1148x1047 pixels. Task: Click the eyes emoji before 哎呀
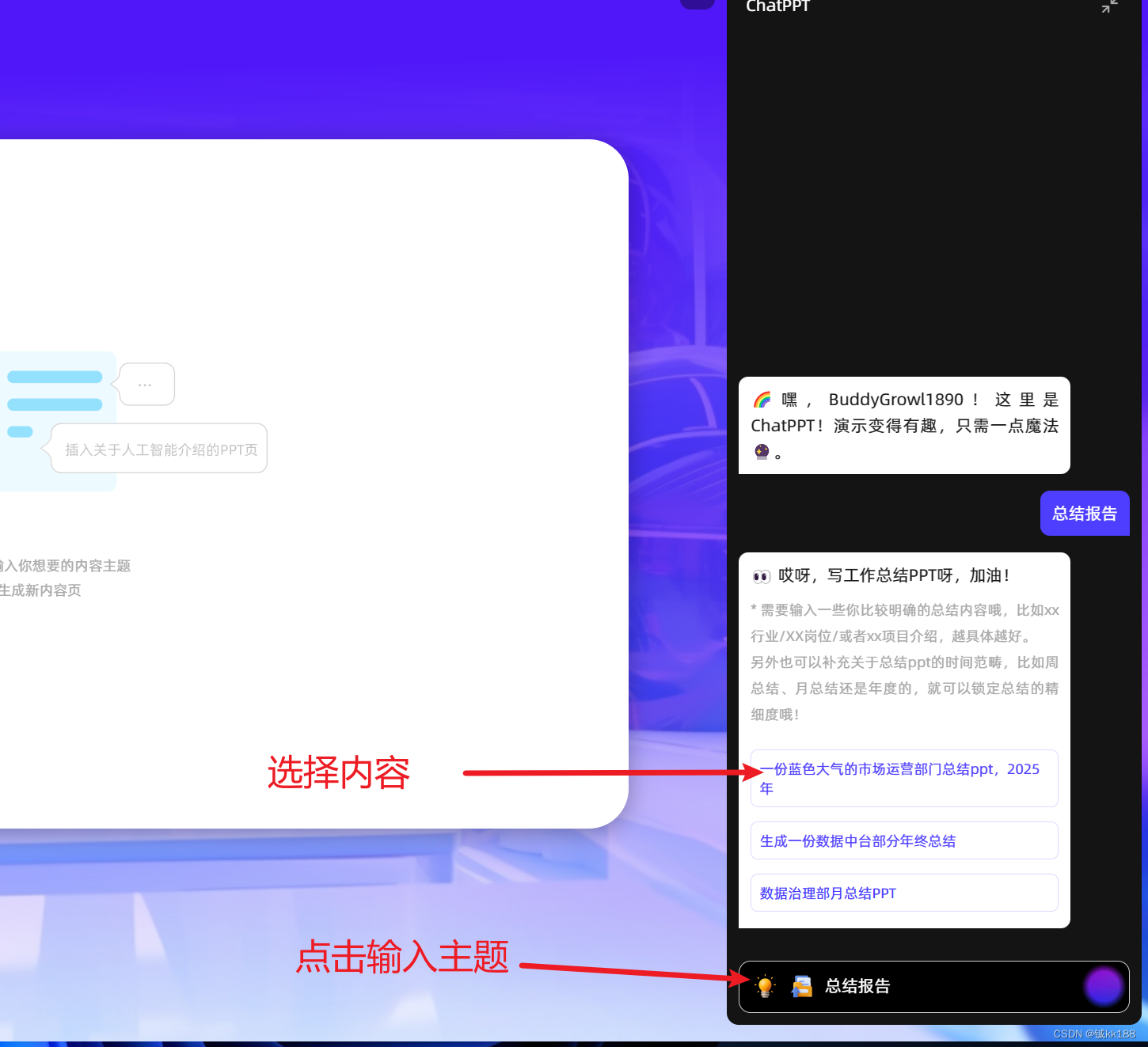(761, 576)
